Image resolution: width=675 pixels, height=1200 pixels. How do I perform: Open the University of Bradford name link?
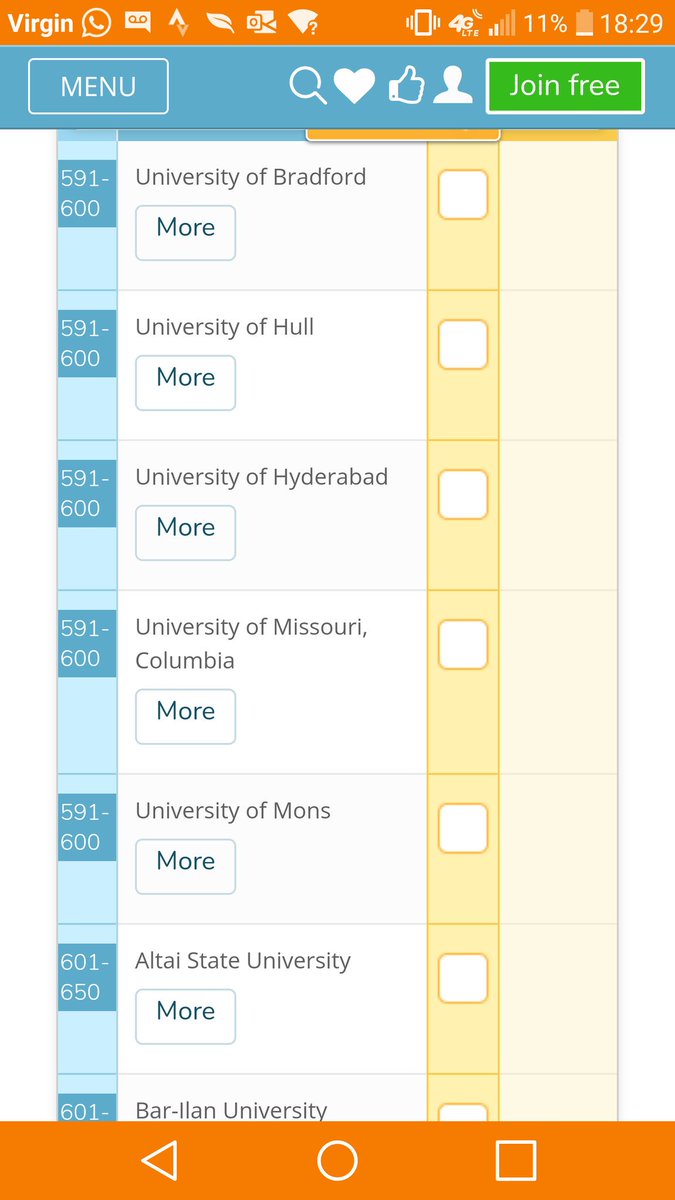pyautogui.click(x=251, y=177)
